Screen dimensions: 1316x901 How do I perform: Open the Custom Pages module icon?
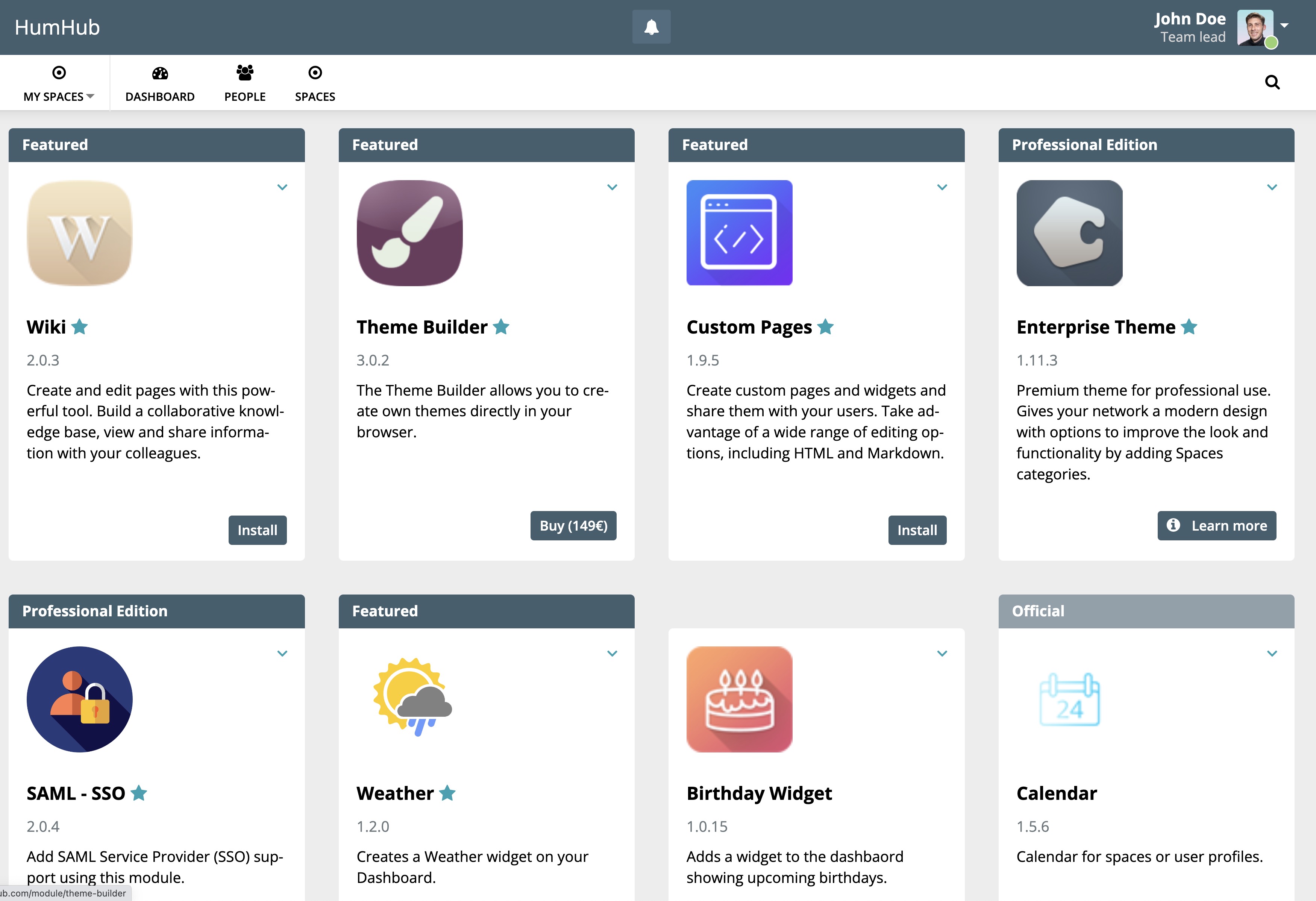739,233
